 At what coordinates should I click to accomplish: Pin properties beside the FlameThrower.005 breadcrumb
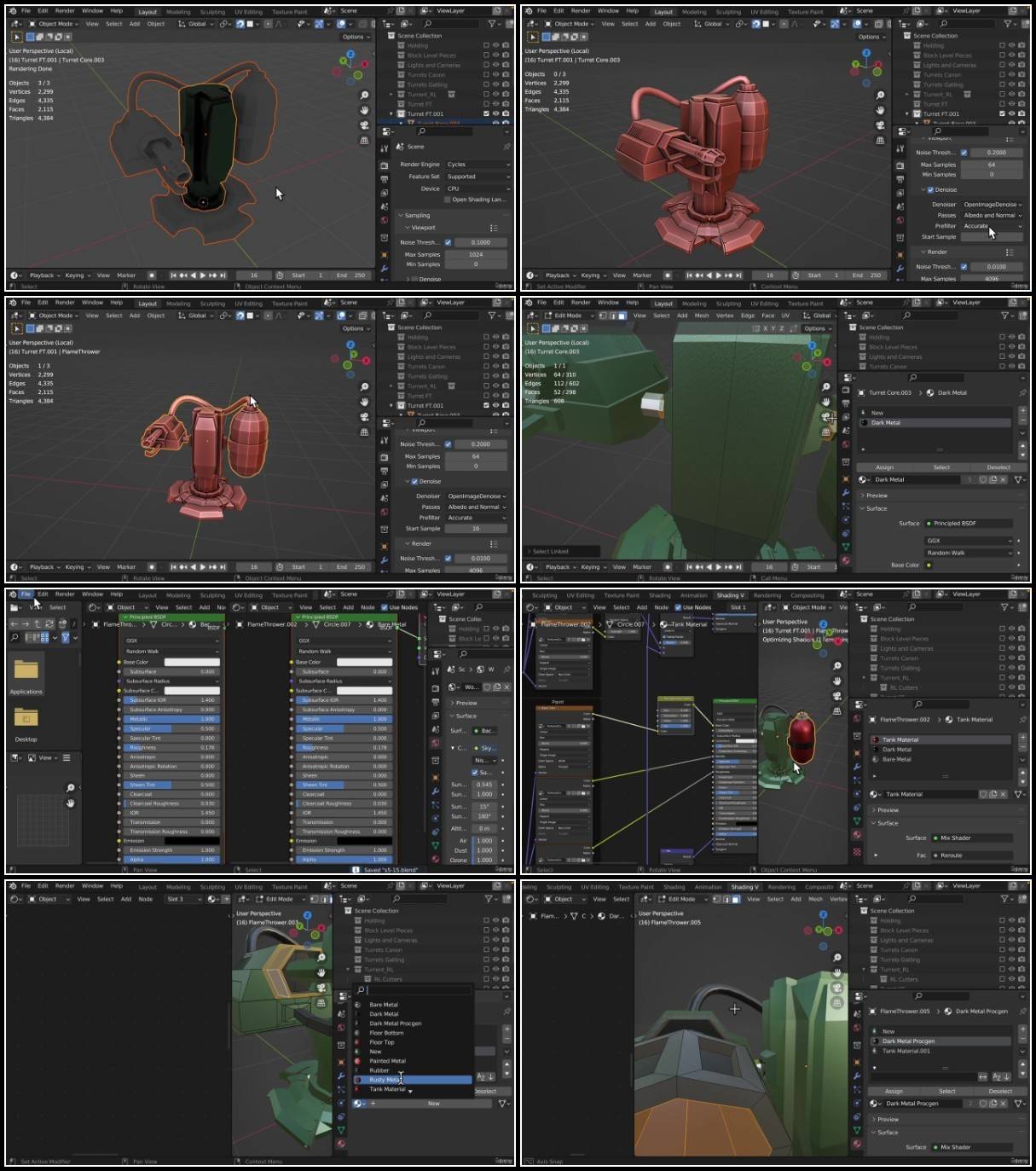pos(1022,1011)
